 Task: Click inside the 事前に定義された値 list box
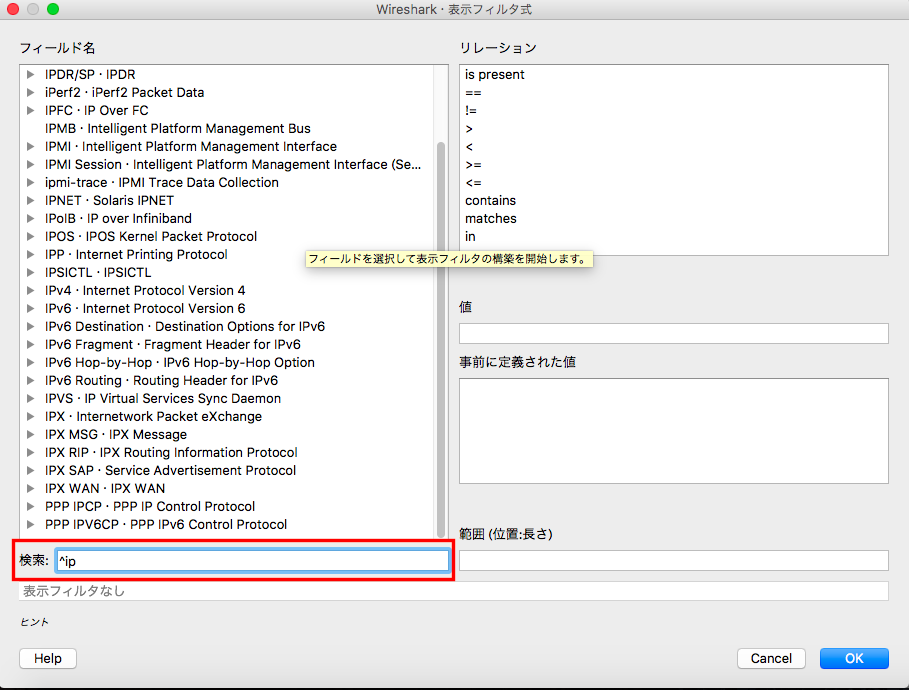point(674,431)
